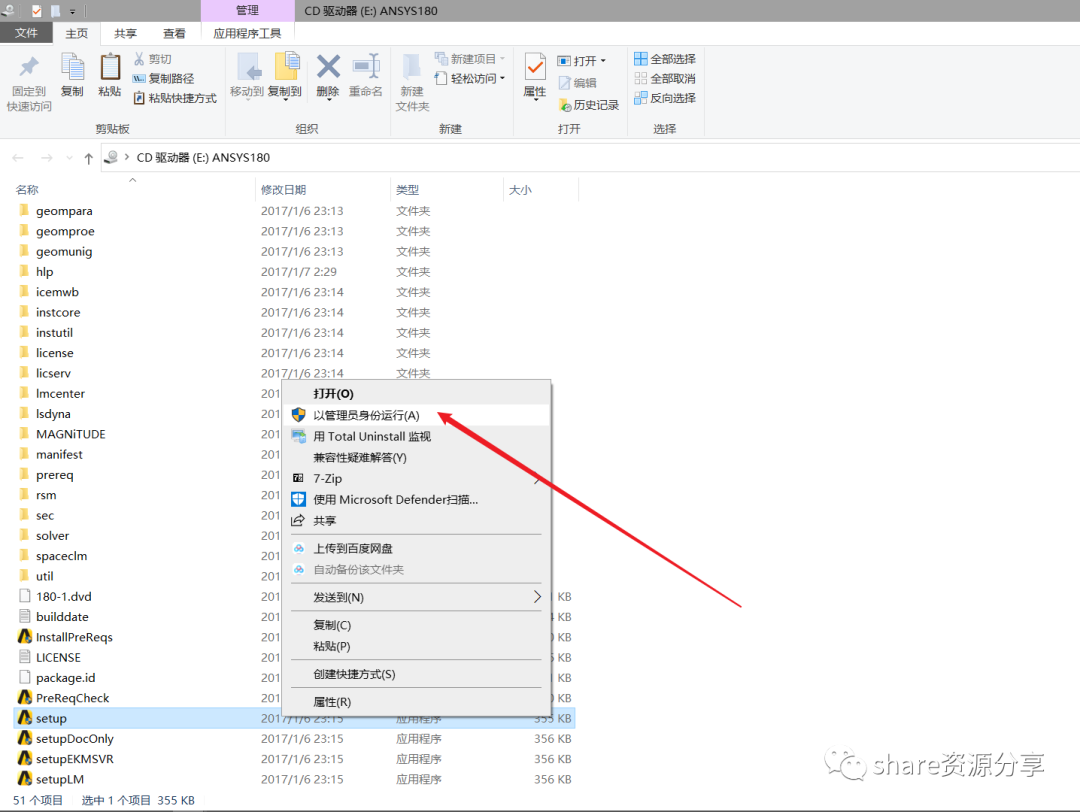The image size is (1080, 812).
Task: Click Edit (编辑) in ribbon
Action: coord(577,83)
